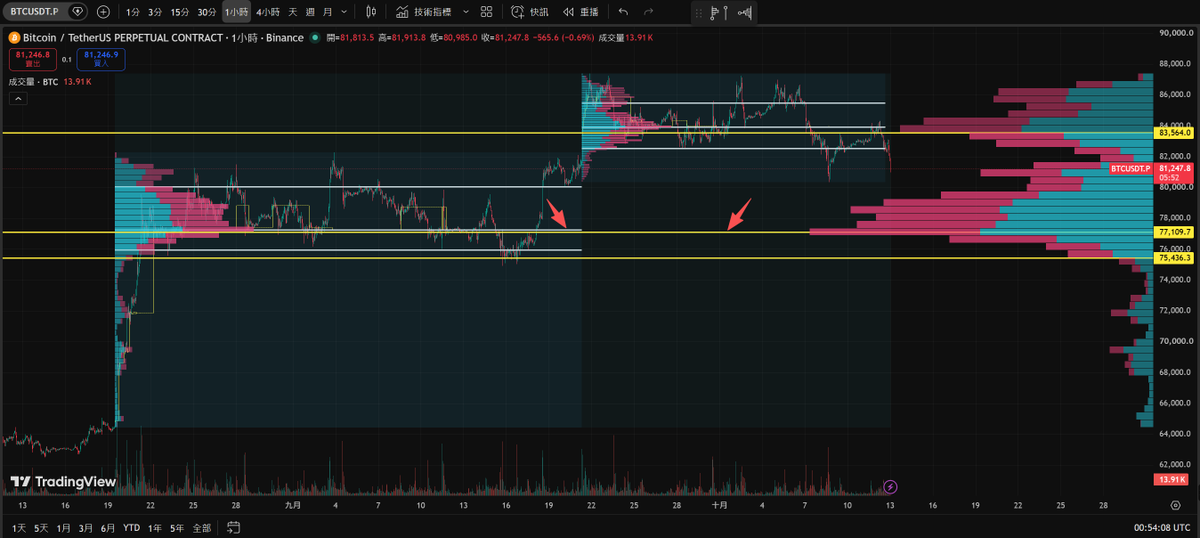The width and height of the screenshot is (1200, 538).
Task: Switch to the 30分 interval
Action: 206,12
